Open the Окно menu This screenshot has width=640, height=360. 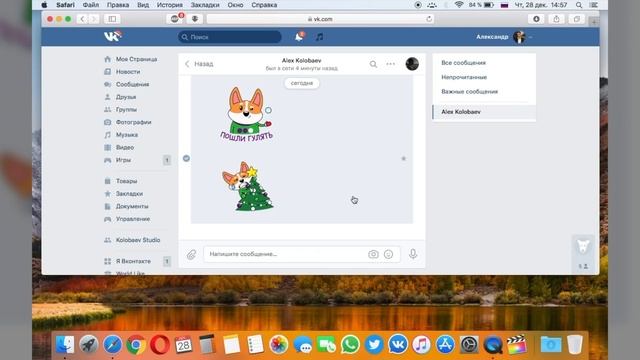[x=235, y=5]
